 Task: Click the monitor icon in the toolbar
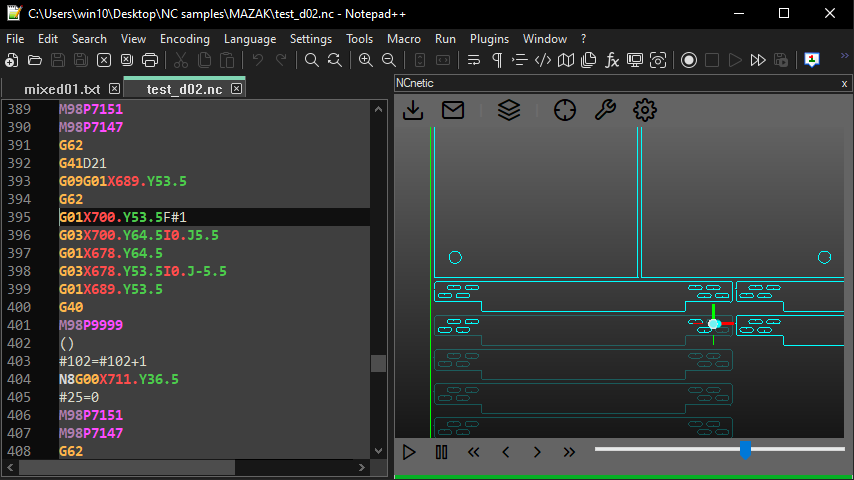tap(635, 60)
